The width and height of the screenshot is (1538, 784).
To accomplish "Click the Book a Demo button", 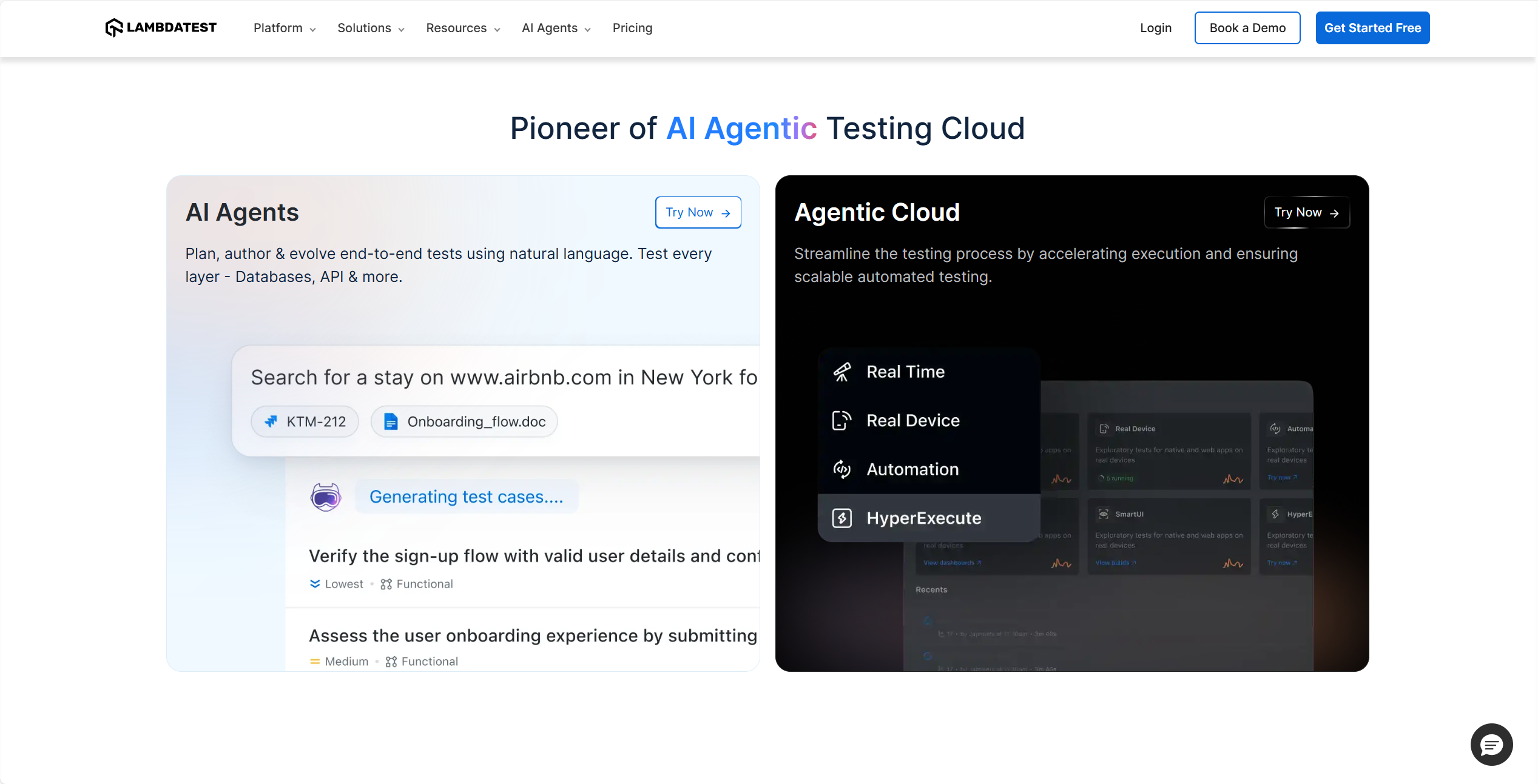I will pos(1247,28).
